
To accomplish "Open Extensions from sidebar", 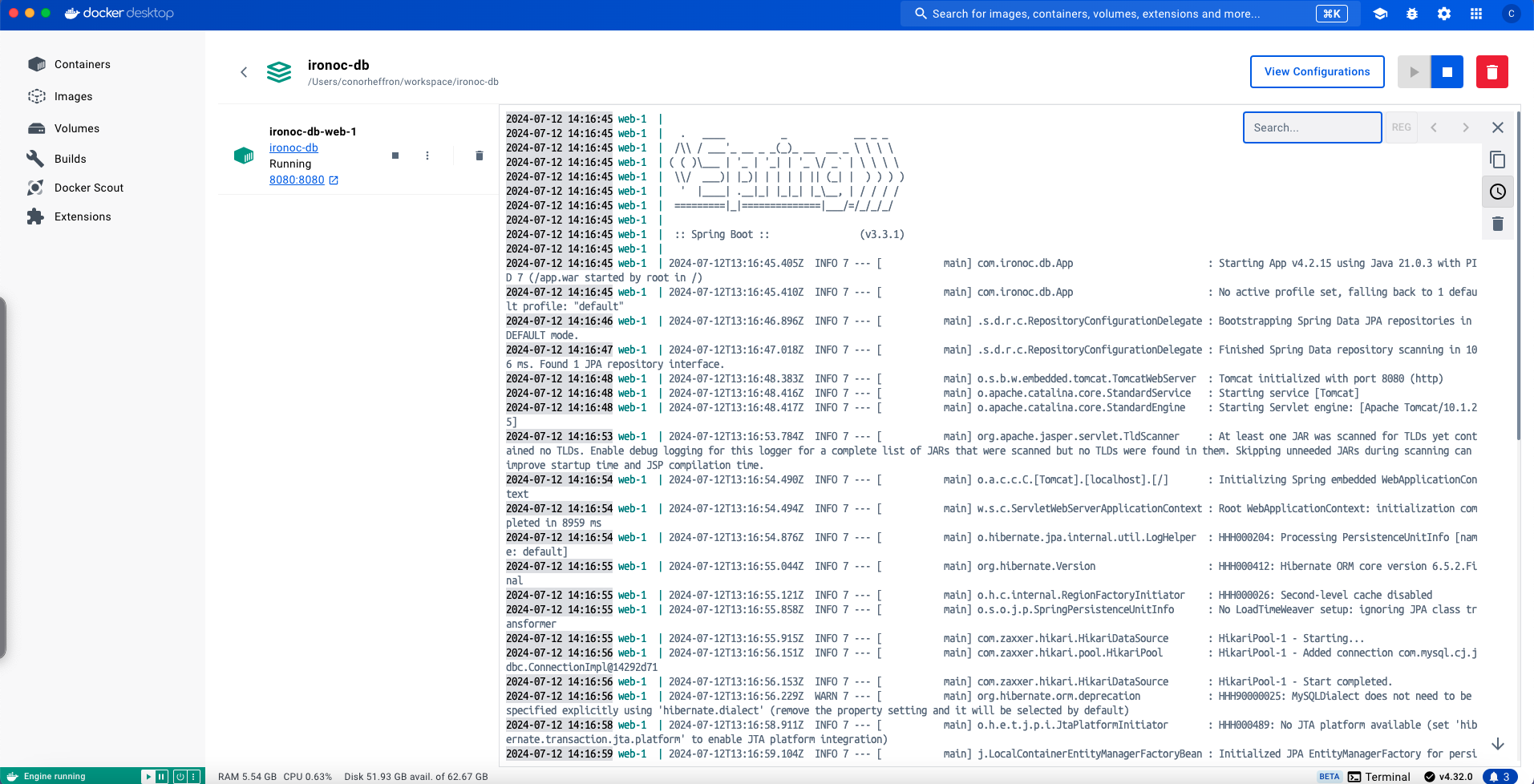I will [x=69, y=216].
